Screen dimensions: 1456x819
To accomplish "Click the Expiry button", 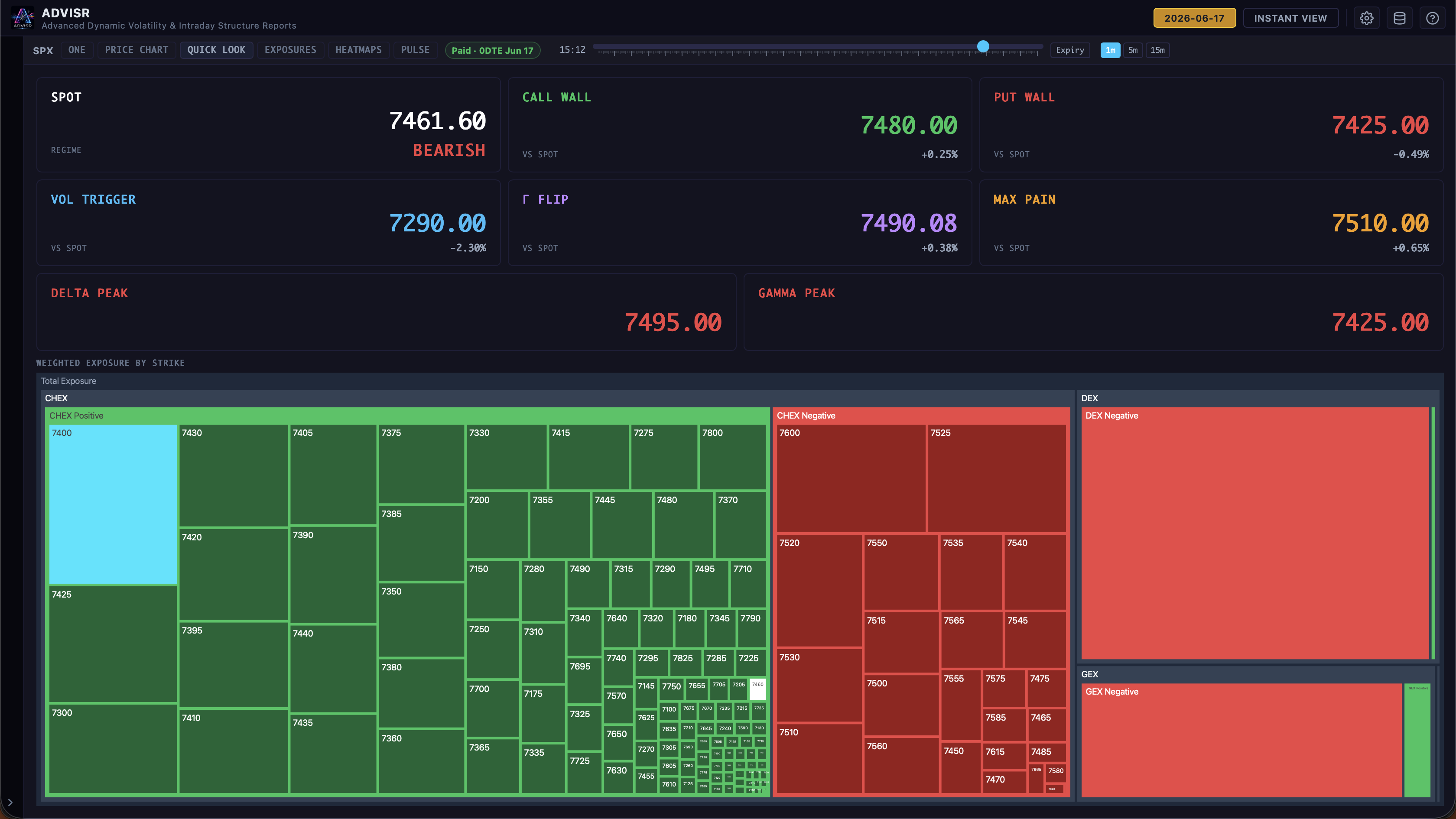I will (1070, 50).
